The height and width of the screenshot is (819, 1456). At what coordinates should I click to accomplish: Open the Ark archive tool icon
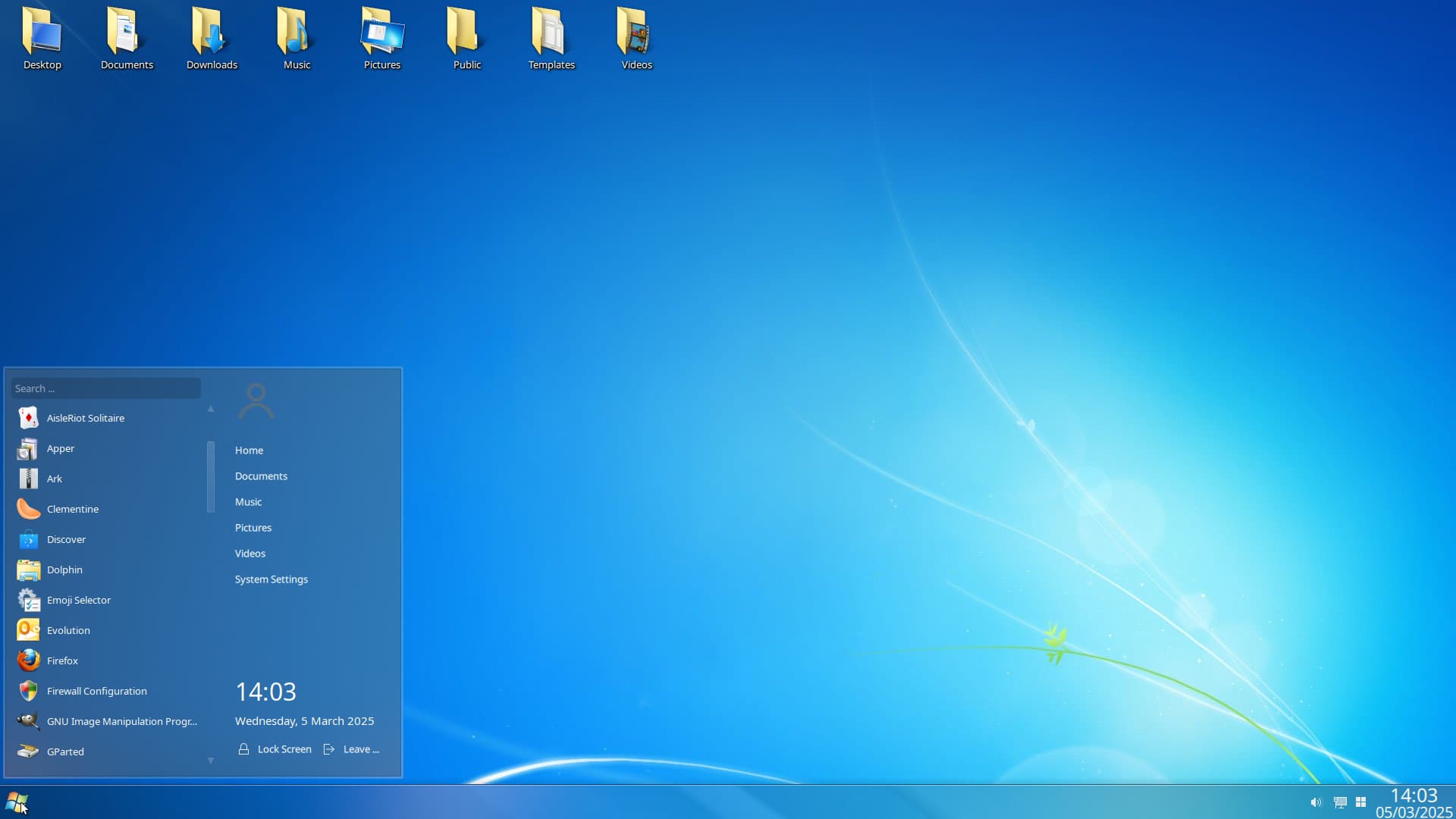coord(28,479)
